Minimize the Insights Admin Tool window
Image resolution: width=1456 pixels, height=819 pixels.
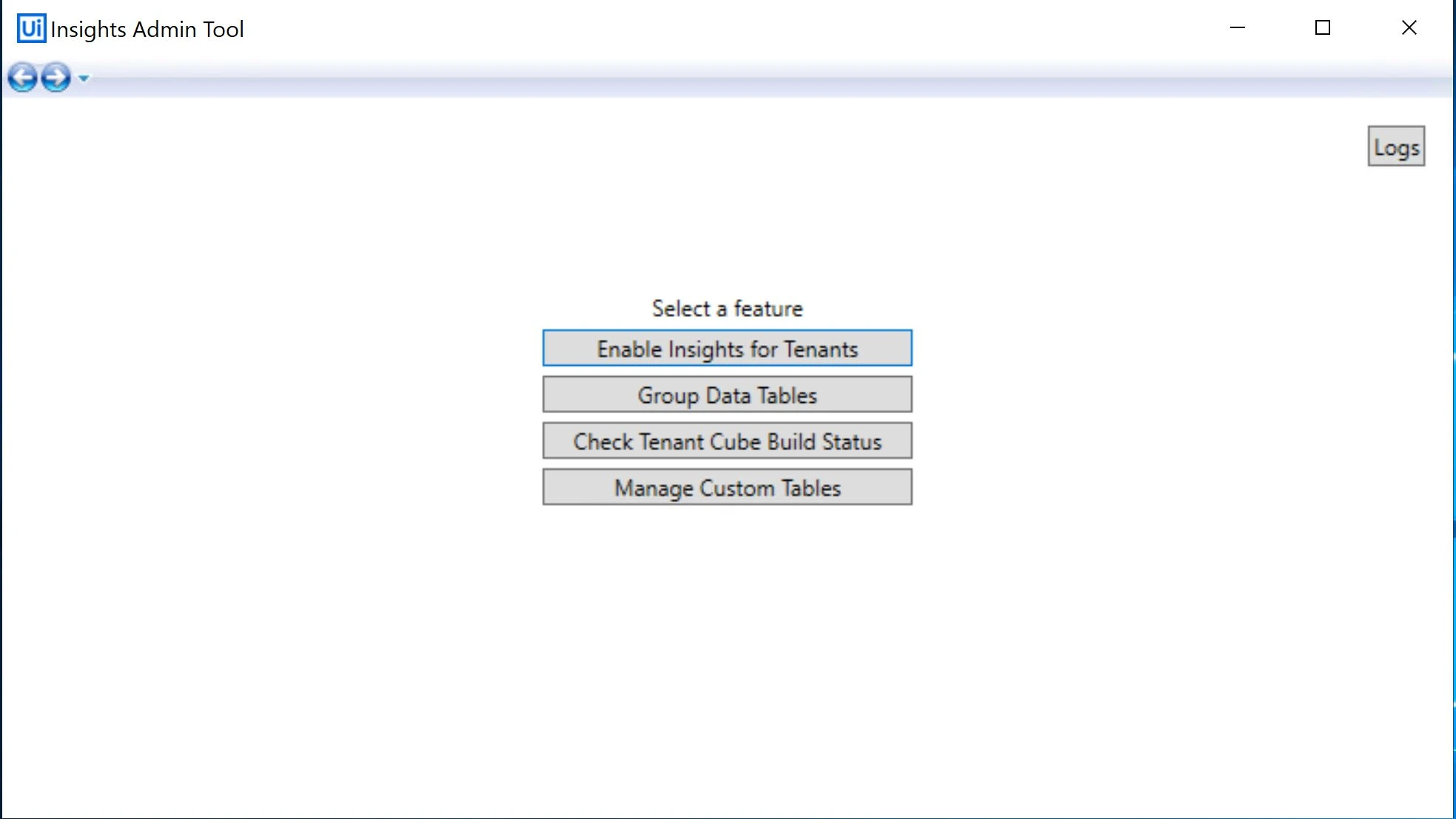(x=1238, y=28)
